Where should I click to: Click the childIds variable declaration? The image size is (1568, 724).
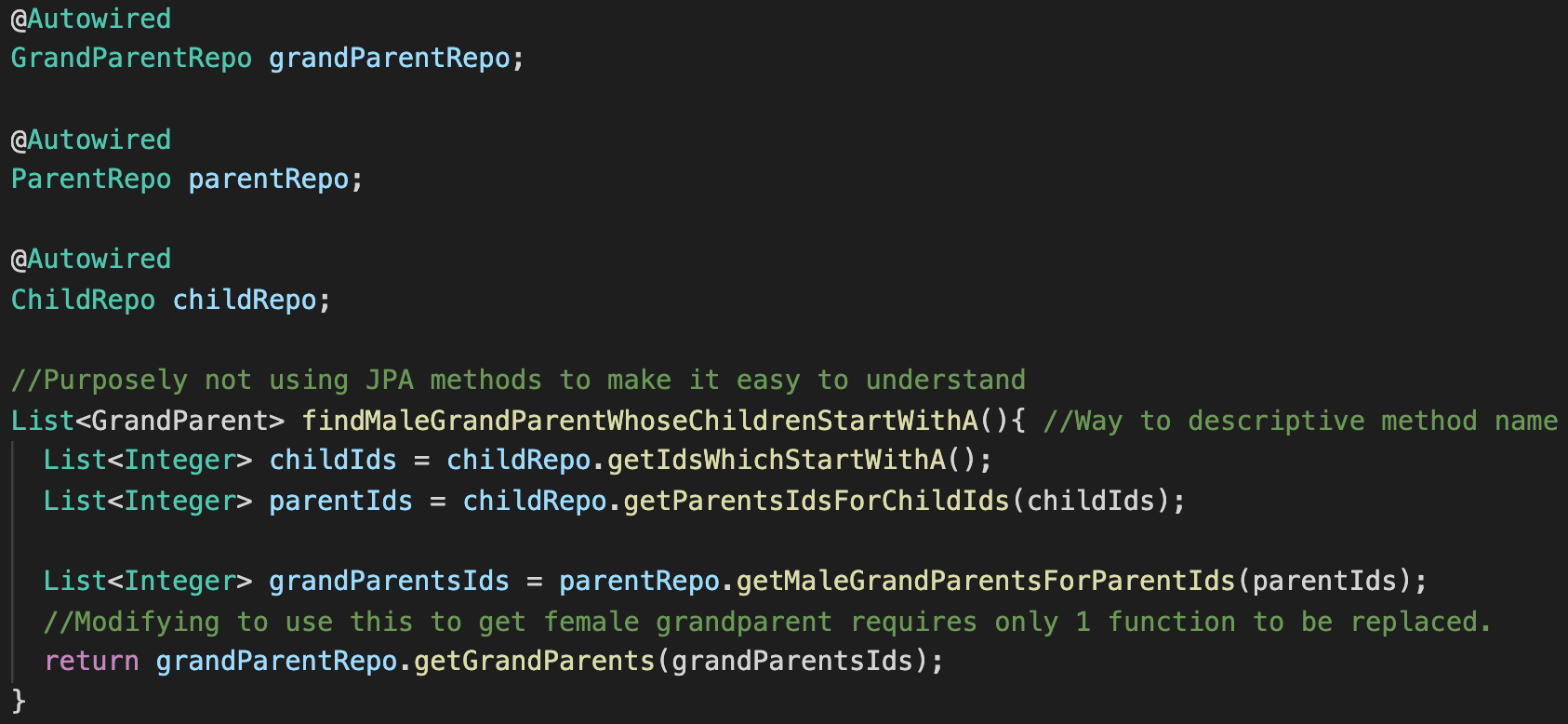(x=333, y=460)
